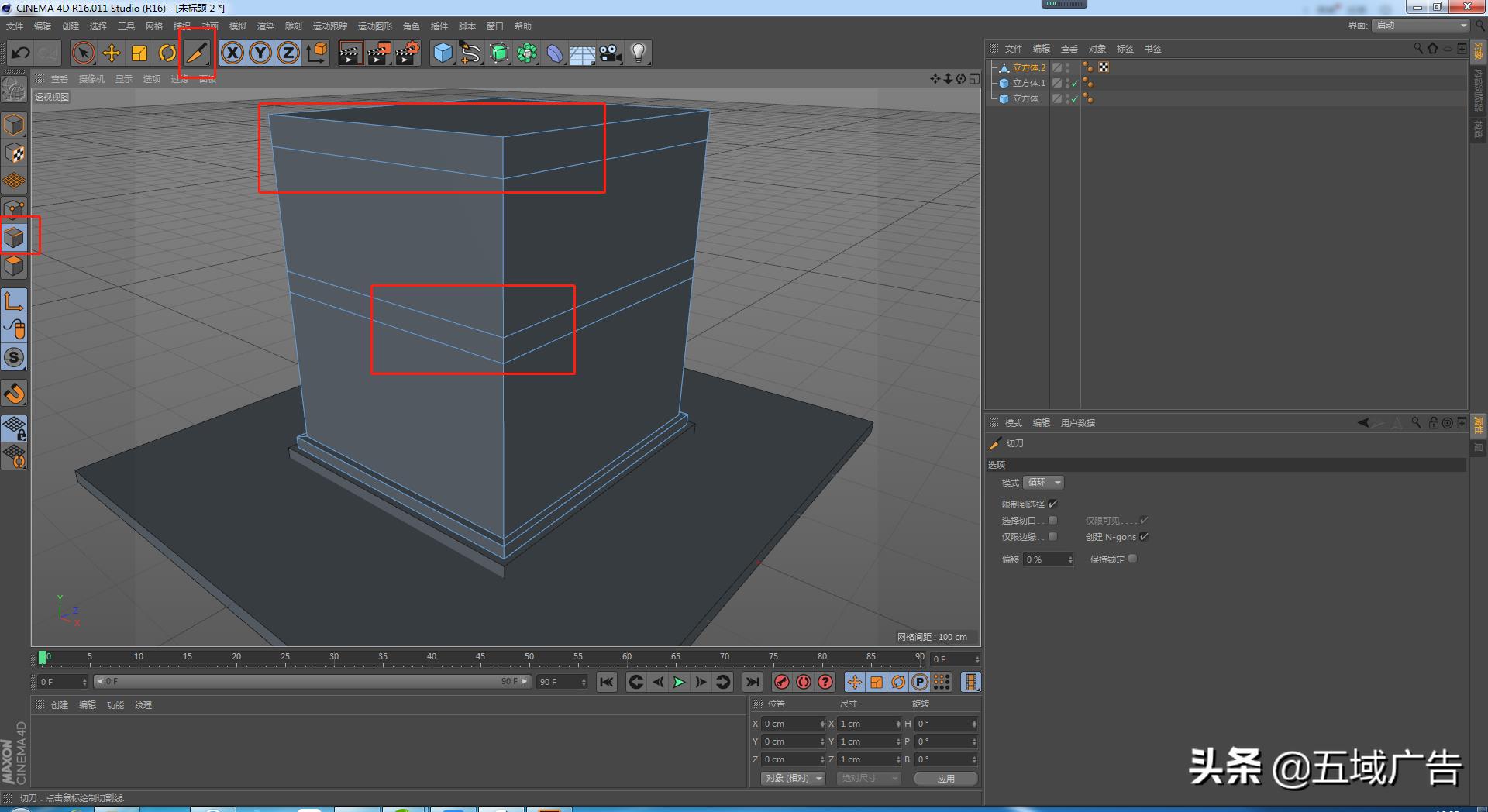Add a camera object
1488x812 pixels.
click(x=611, y=53)
